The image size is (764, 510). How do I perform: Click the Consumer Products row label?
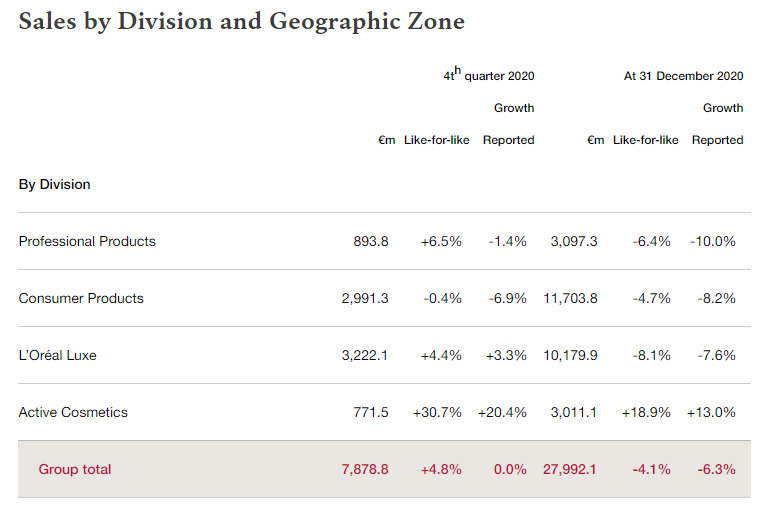(x=81, y=298)
